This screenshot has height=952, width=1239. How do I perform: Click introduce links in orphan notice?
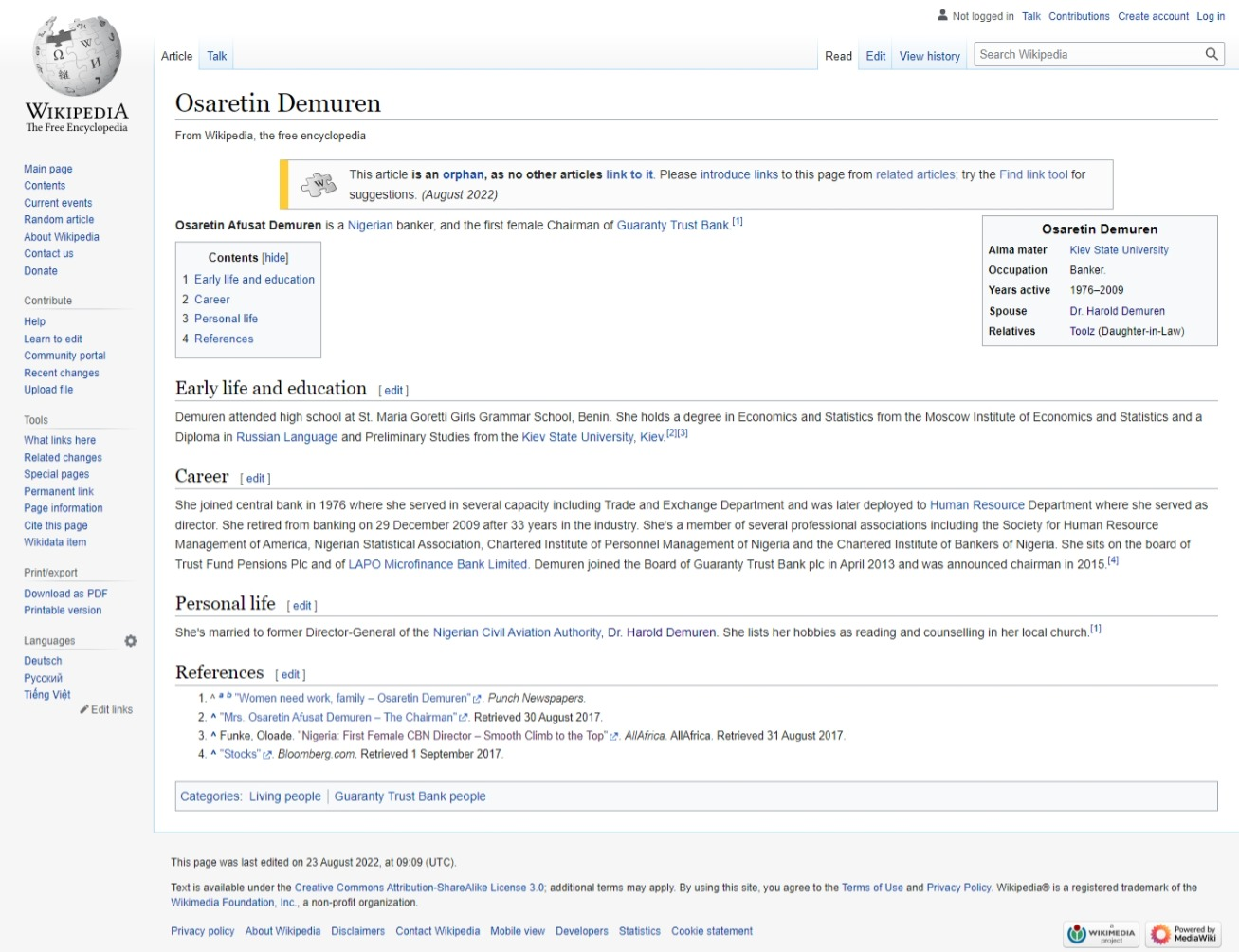coord(739,174)
